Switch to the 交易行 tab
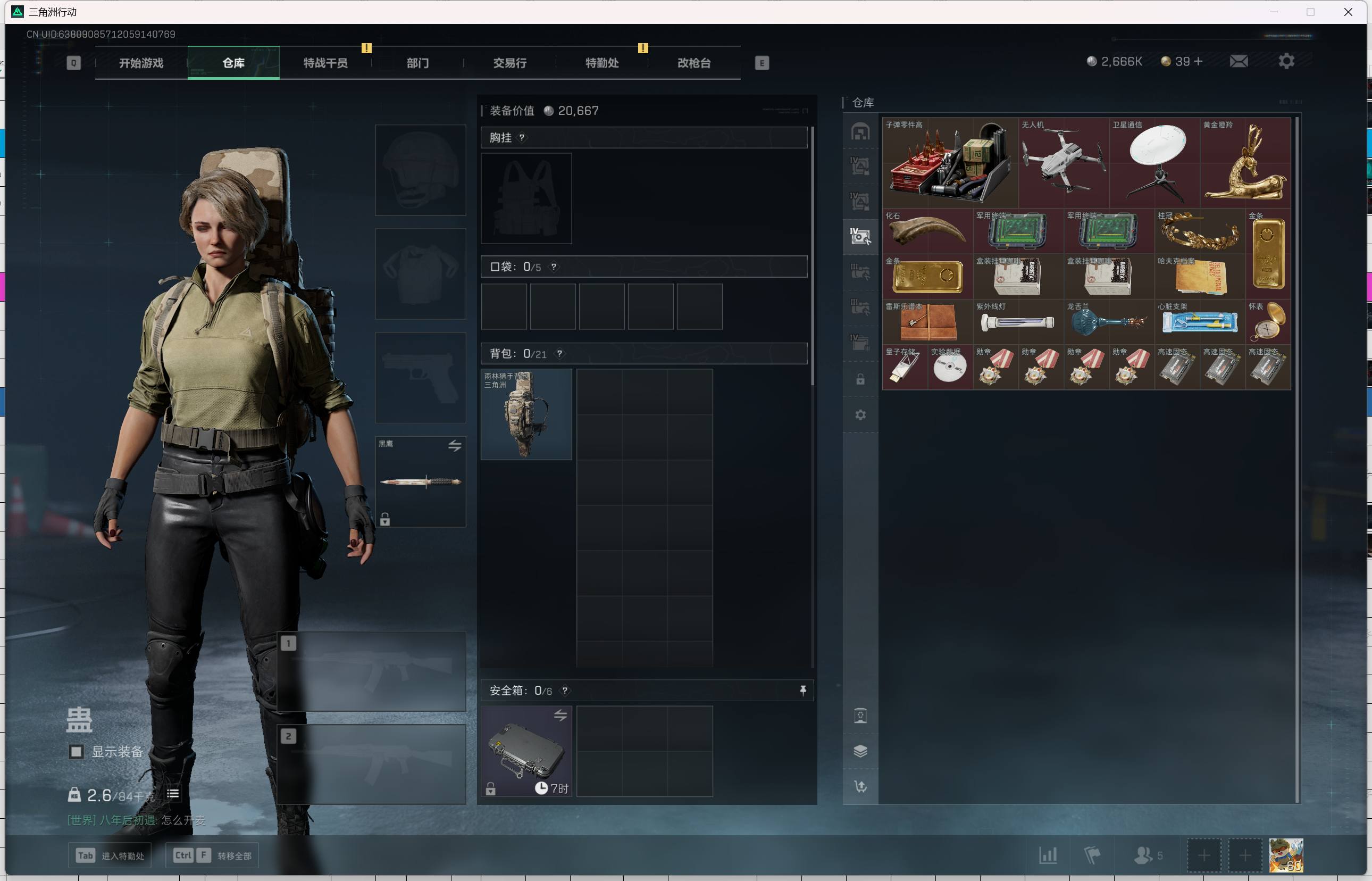This screenshot has height=881, width=1372. (x=509, y=63)
